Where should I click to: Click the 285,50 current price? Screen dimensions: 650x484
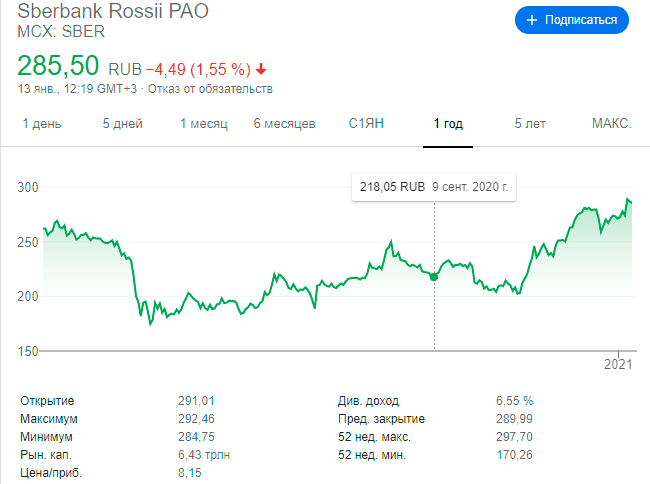(58, 65)
